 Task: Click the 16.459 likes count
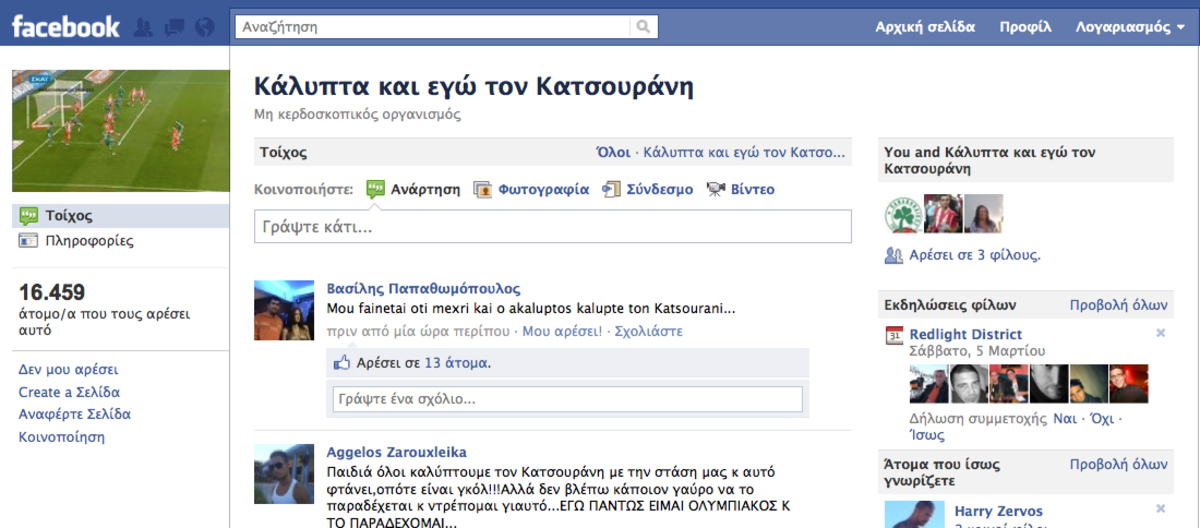point(52,293)
